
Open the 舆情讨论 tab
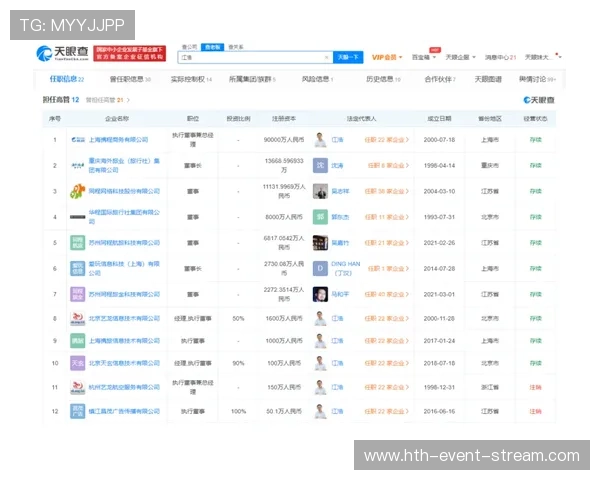tap(537, 79)
